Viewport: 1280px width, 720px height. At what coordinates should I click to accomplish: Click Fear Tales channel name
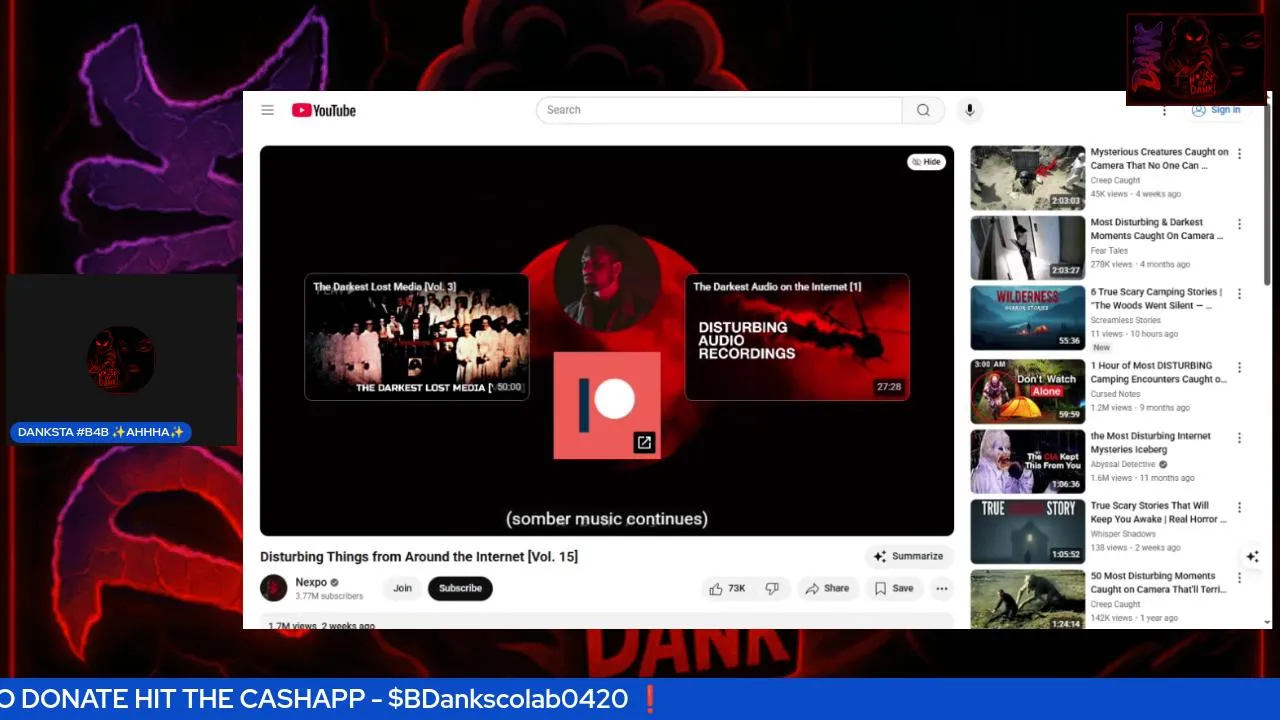pyautogui.click(x=1109, y=251)
